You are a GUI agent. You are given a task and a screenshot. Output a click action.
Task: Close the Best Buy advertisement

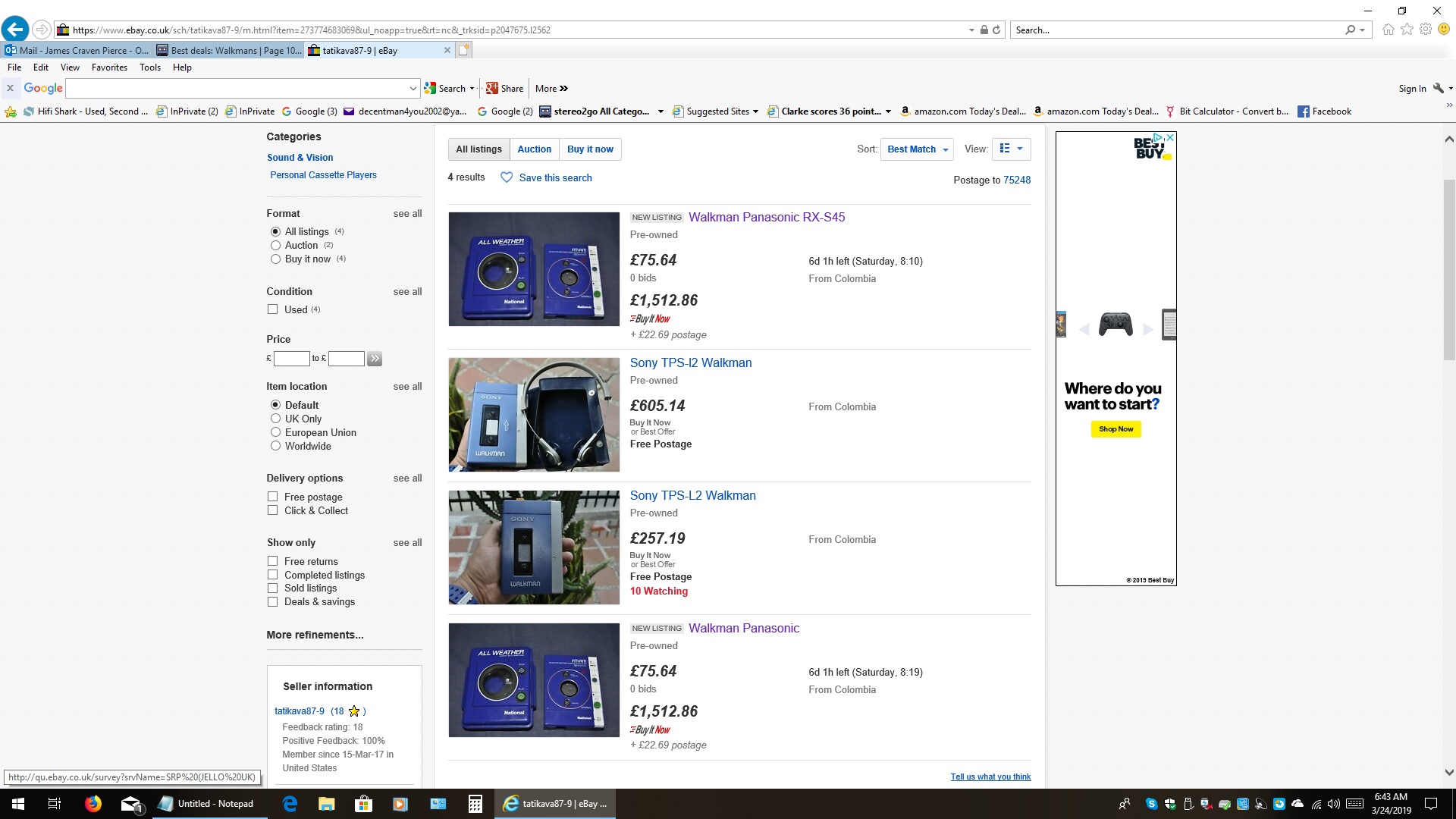pos(1170,137)
